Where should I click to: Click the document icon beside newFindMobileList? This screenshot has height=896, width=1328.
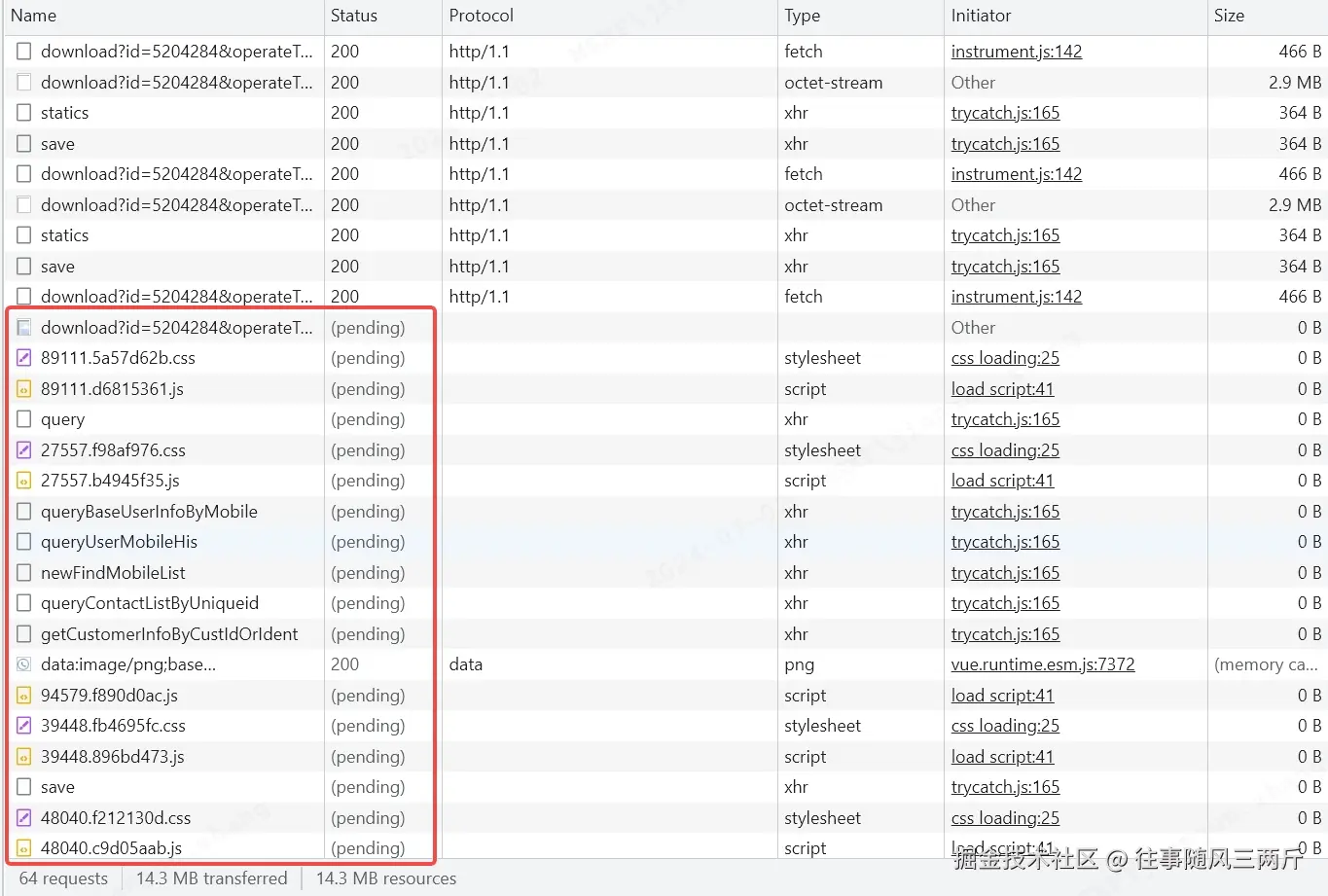click(24, 573)
